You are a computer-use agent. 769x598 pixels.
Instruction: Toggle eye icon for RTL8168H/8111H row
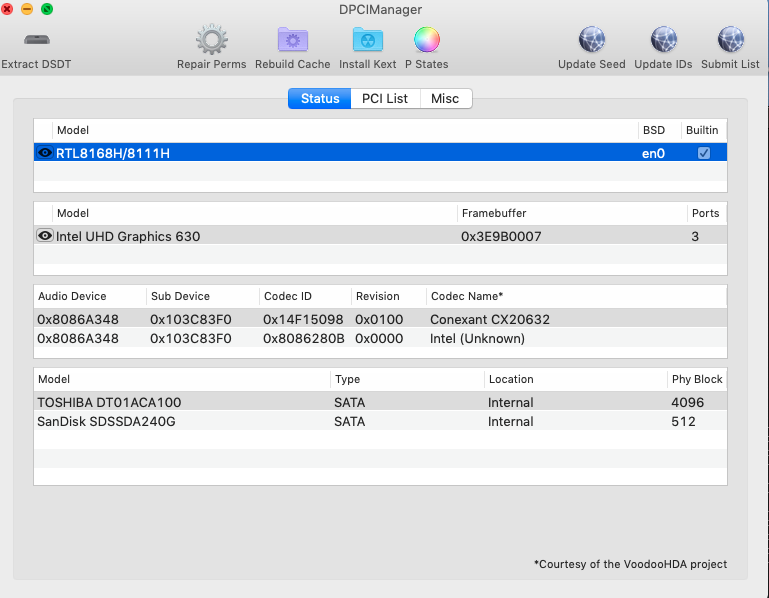click(x=45, y=153)
